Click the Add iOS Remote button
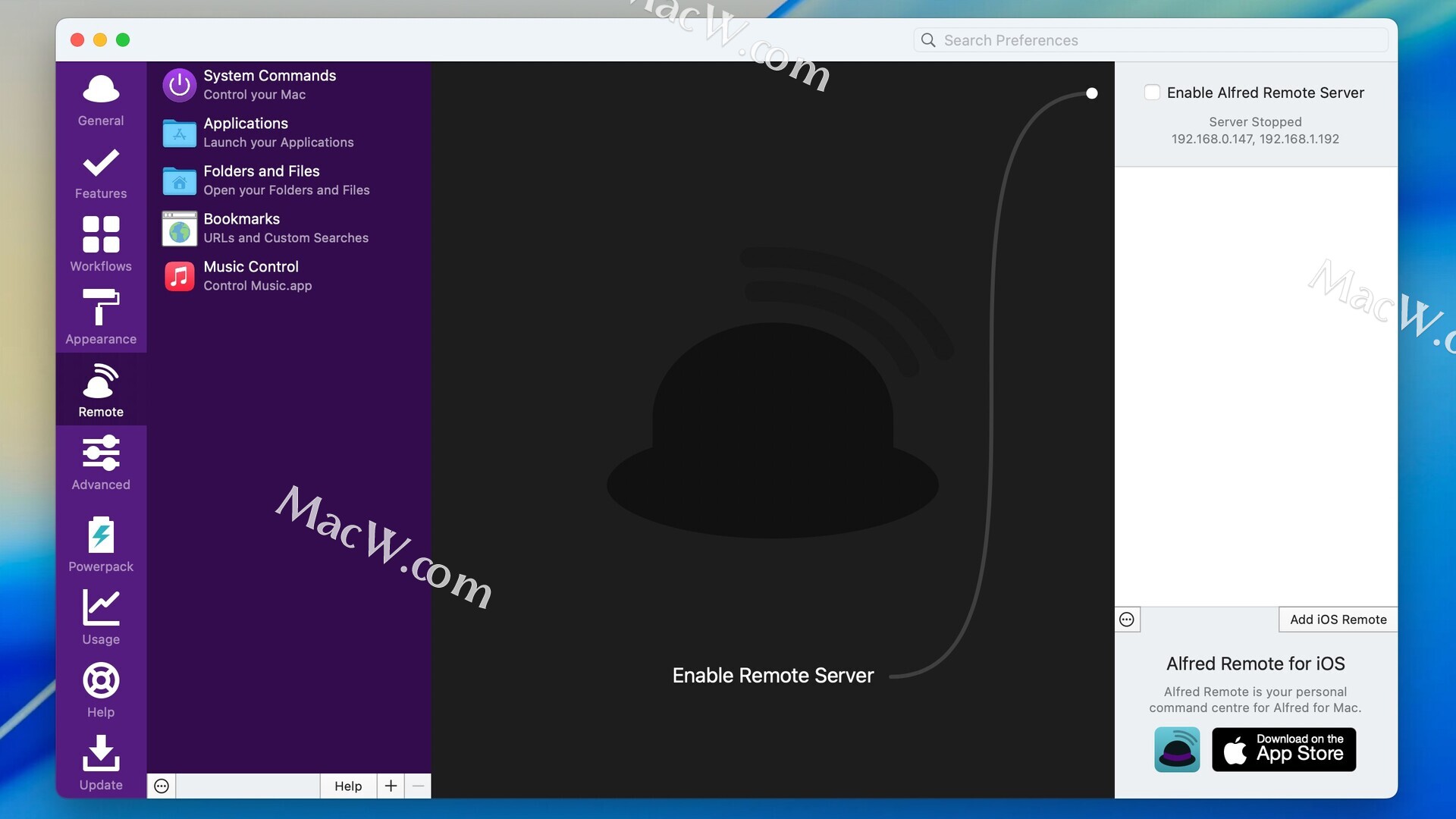The height and width of the screenshot is (819, 1456). (1338, 620)
